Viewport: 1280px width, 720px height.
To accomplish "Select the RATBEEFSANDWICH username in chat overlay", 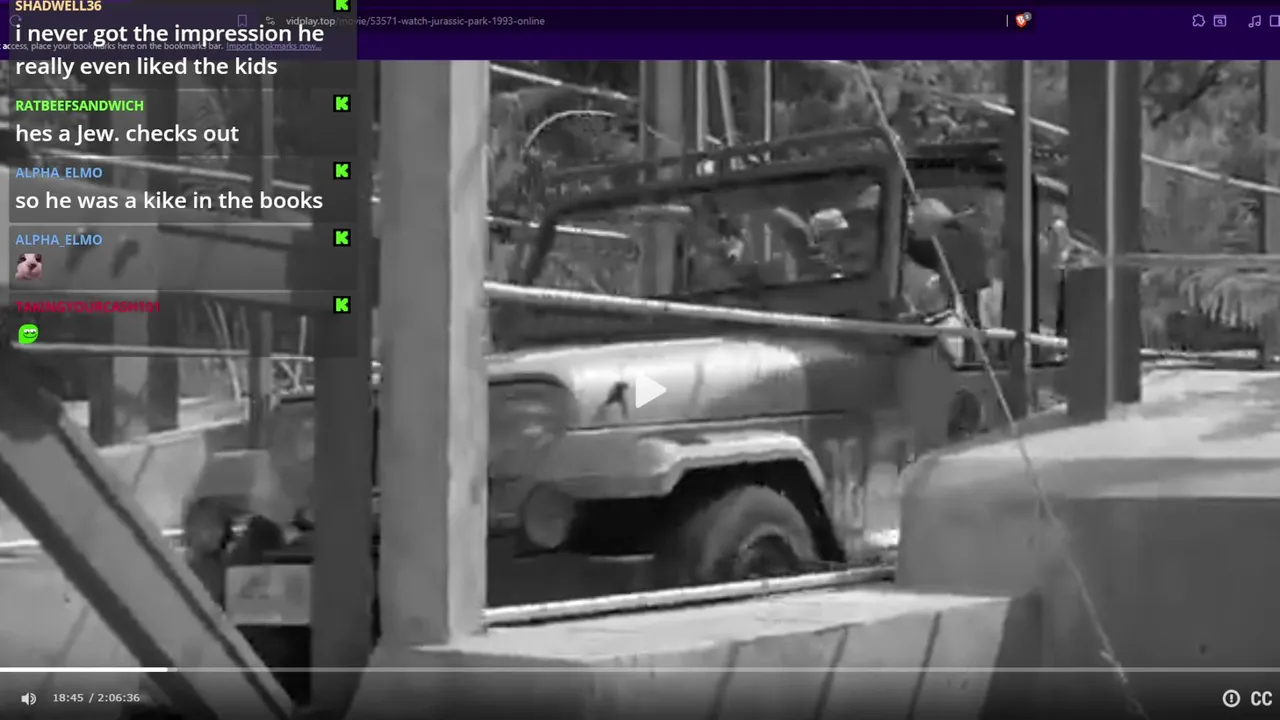I will click(79, 105).
